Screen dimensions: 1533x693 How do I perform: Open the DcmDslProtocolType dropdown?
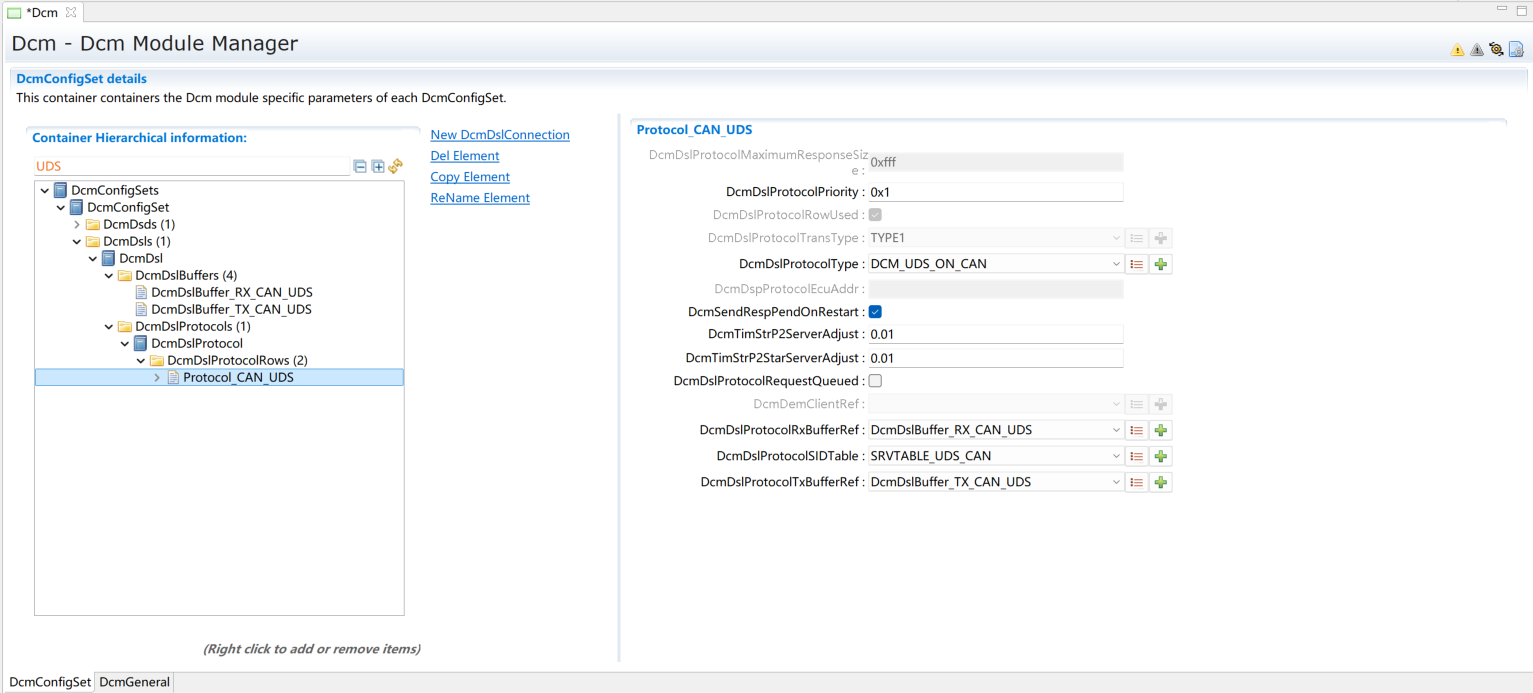[1116, 264]
